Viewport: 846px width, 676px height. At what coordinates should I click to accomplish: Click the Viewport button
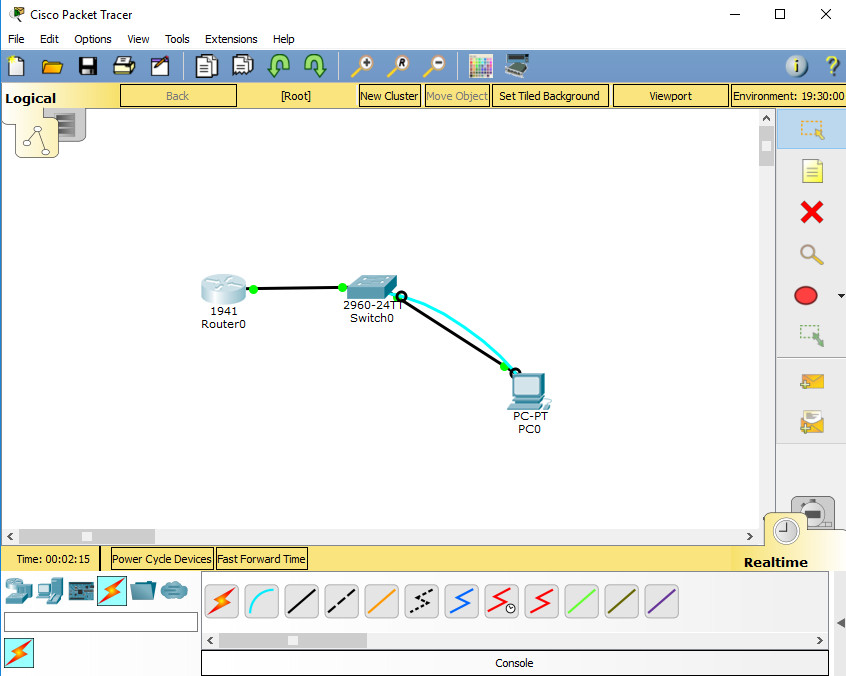[671, 96]
